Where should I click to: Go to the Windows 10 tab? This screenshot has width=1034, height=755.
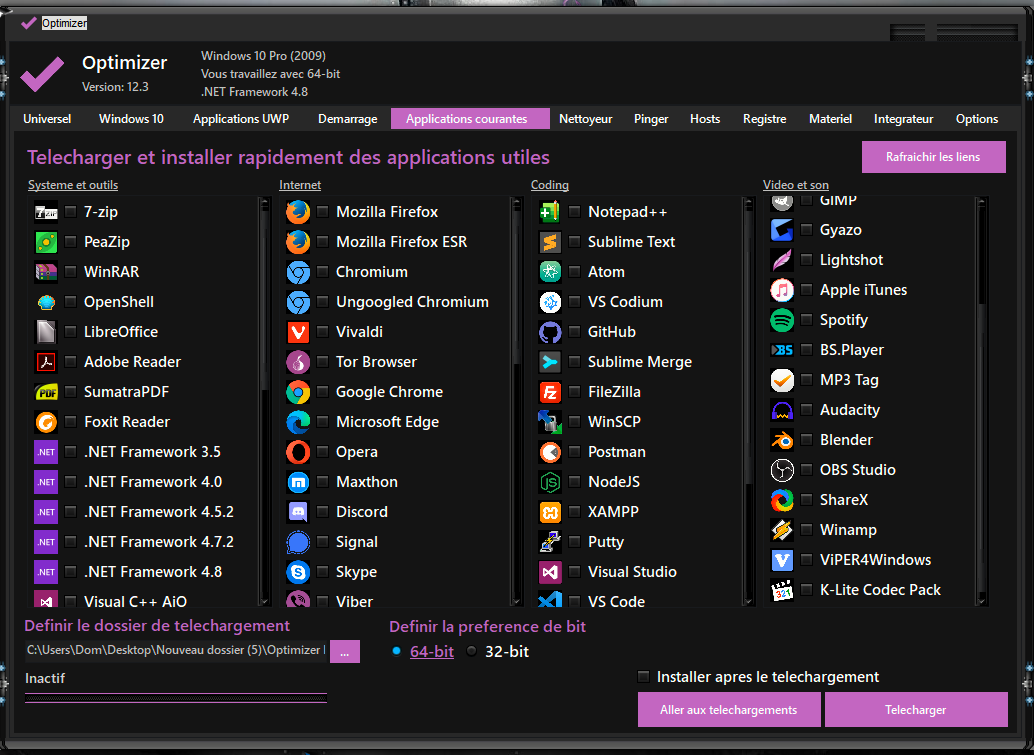(131, 119)
